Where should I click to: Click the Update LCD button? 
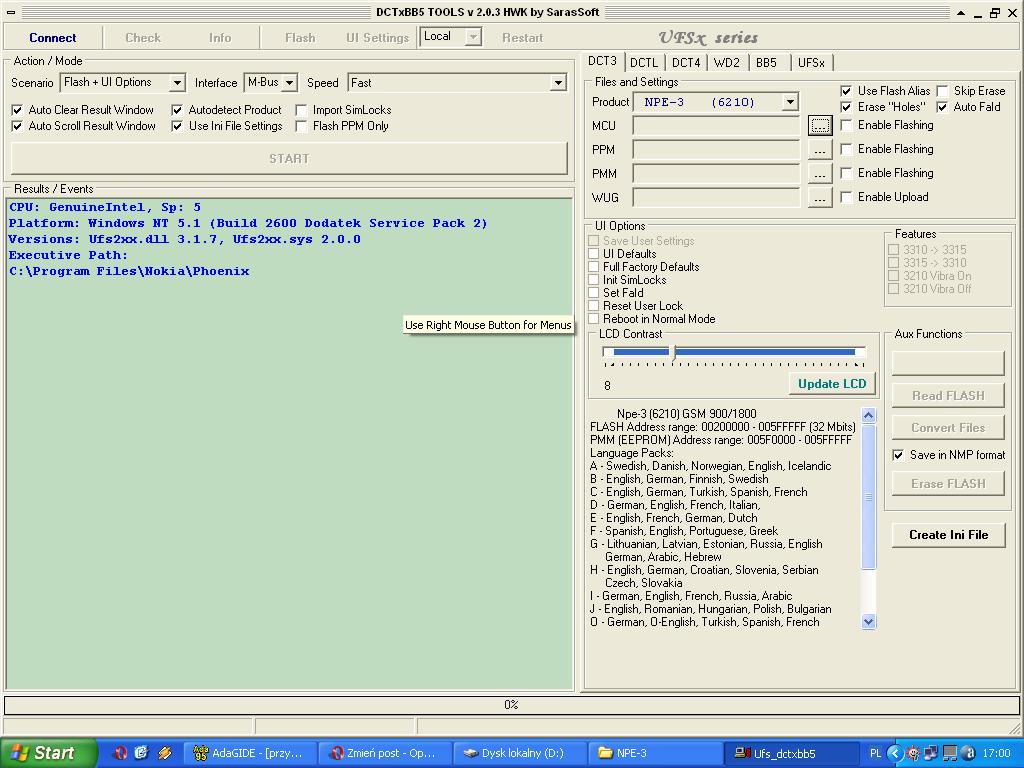click(x=831, y=384)
